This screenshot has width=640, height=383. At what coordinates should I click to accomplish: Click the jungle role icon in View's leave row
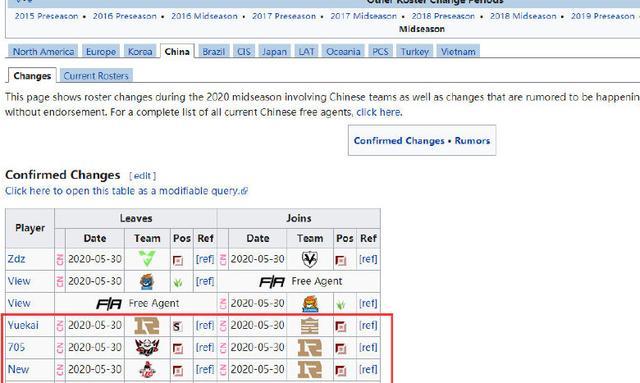pos(178,282)
